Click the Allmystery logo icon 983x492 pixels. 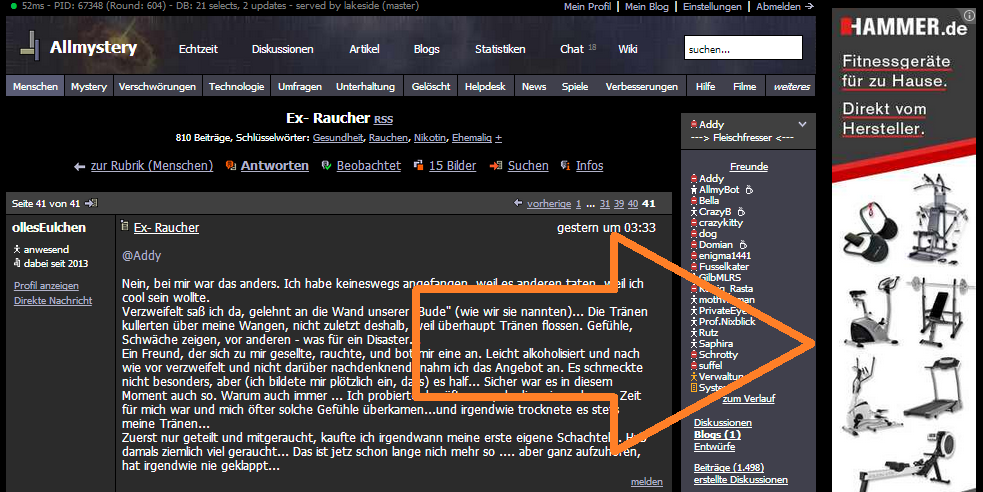pos(33,47)
